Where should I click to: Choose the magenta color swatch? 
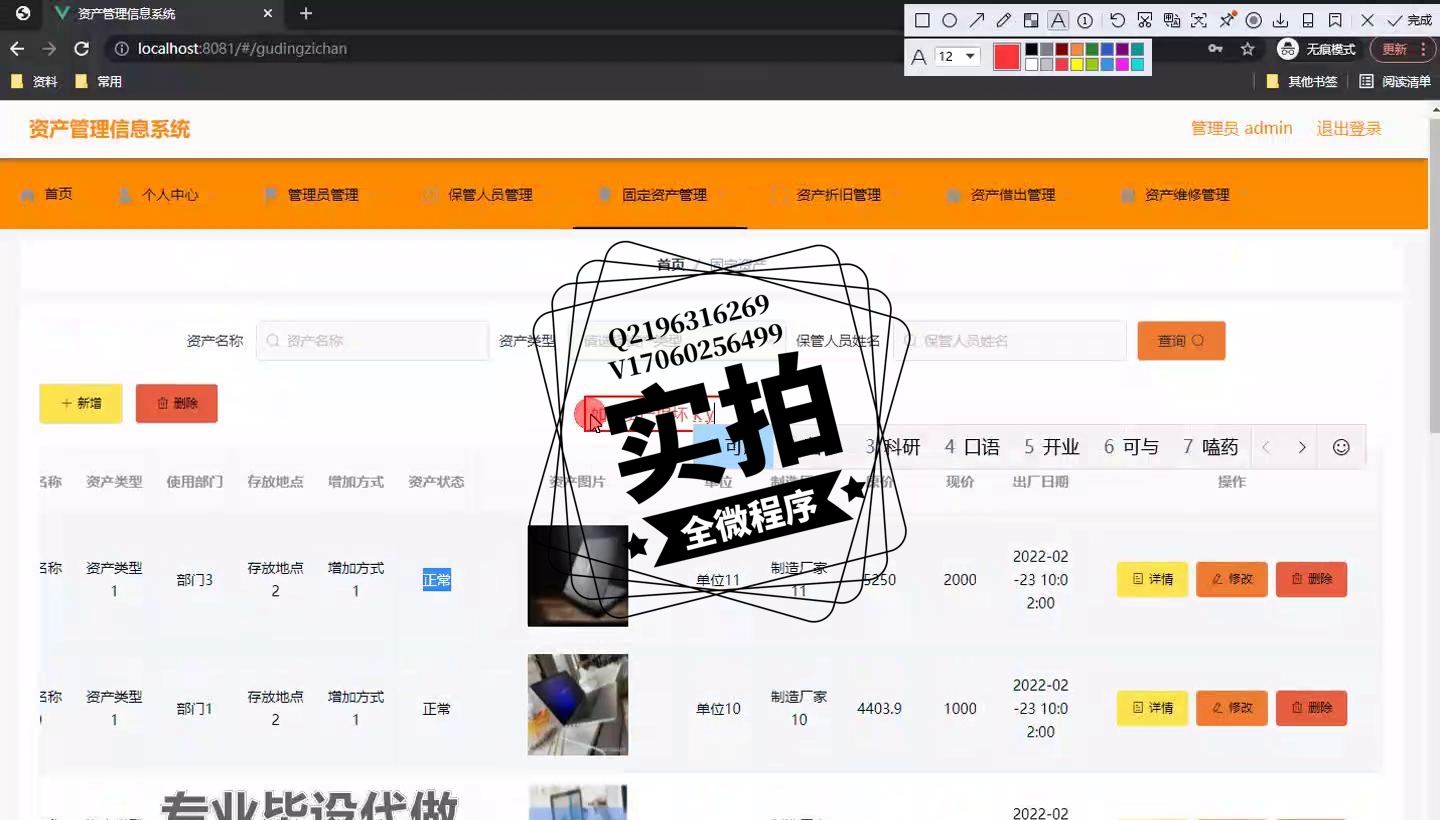point(1122,64)
